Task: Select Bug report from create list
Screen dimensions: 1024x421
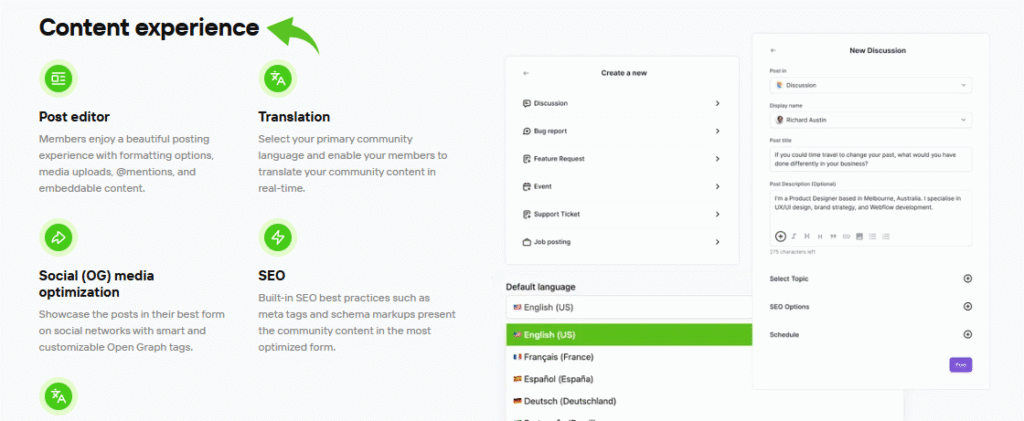Action: [621, 131]
